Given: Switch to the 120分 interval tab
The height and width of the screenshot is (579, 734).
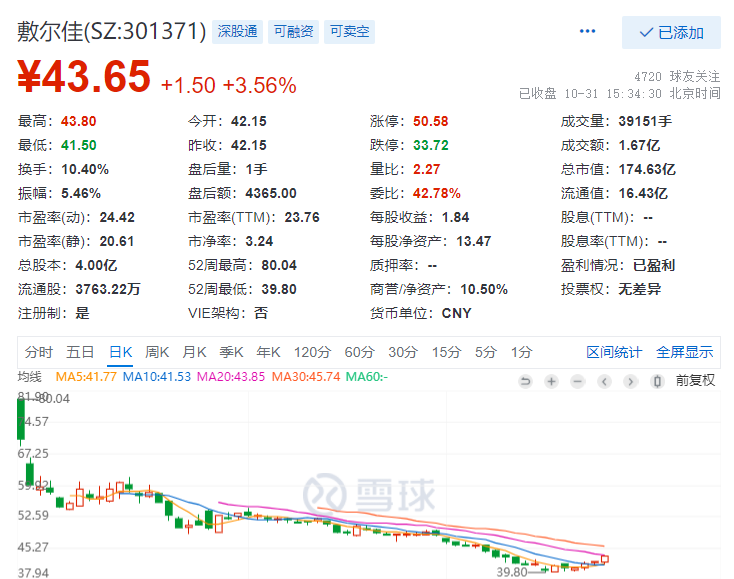Looking at the screenshot, I should click(x=312, y=352).
